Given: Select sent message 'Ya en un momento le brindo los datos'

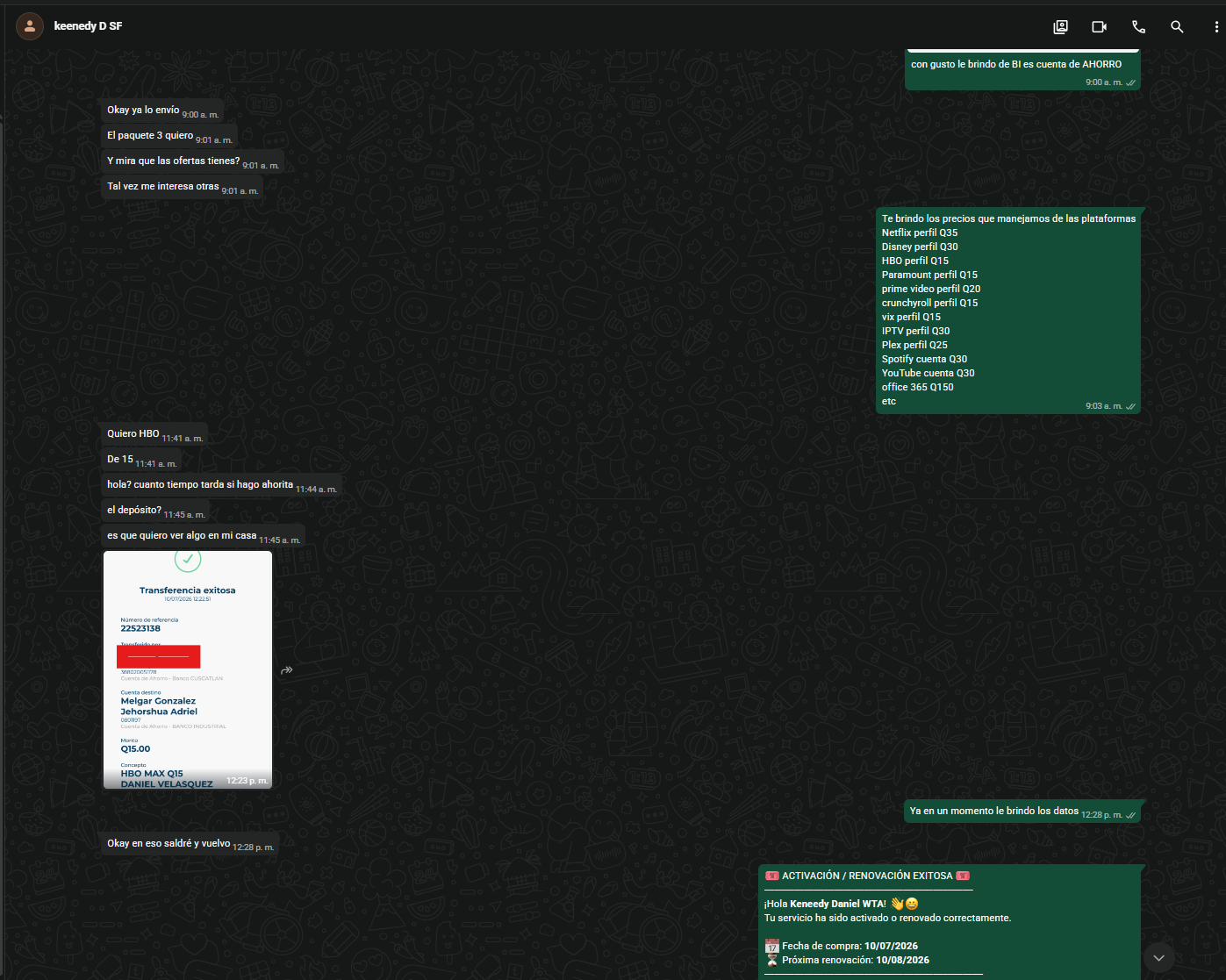Looking at the screenshot, I should pyautogui.click(x=1022, y=812).
